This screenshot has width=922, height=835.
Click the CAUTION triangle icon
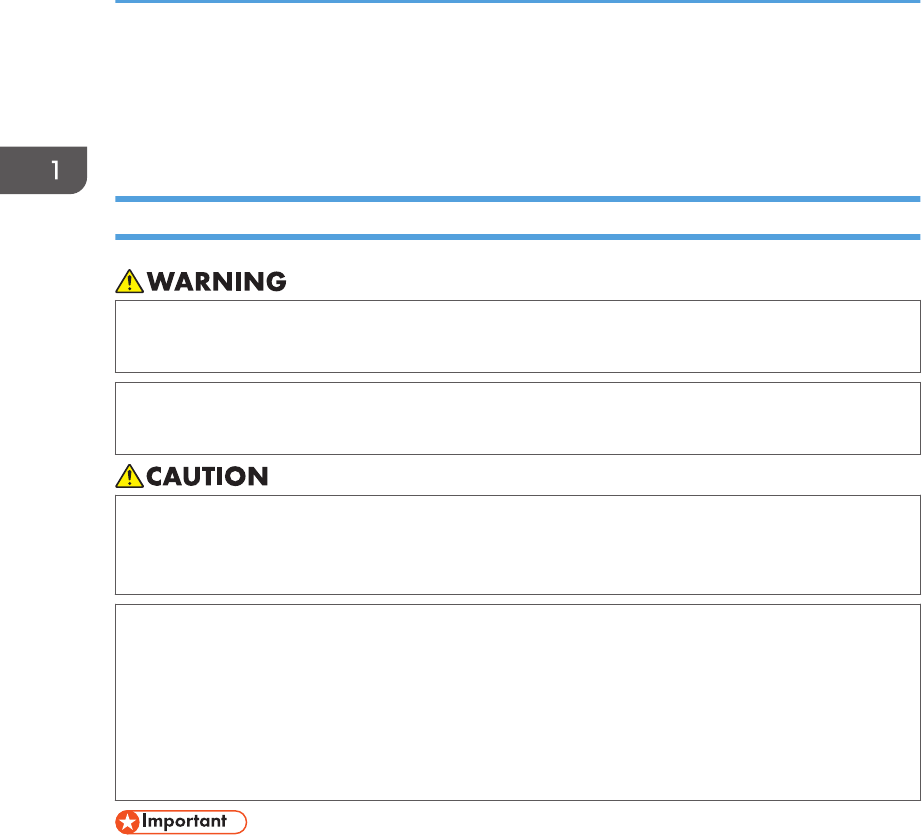[129, 476]
